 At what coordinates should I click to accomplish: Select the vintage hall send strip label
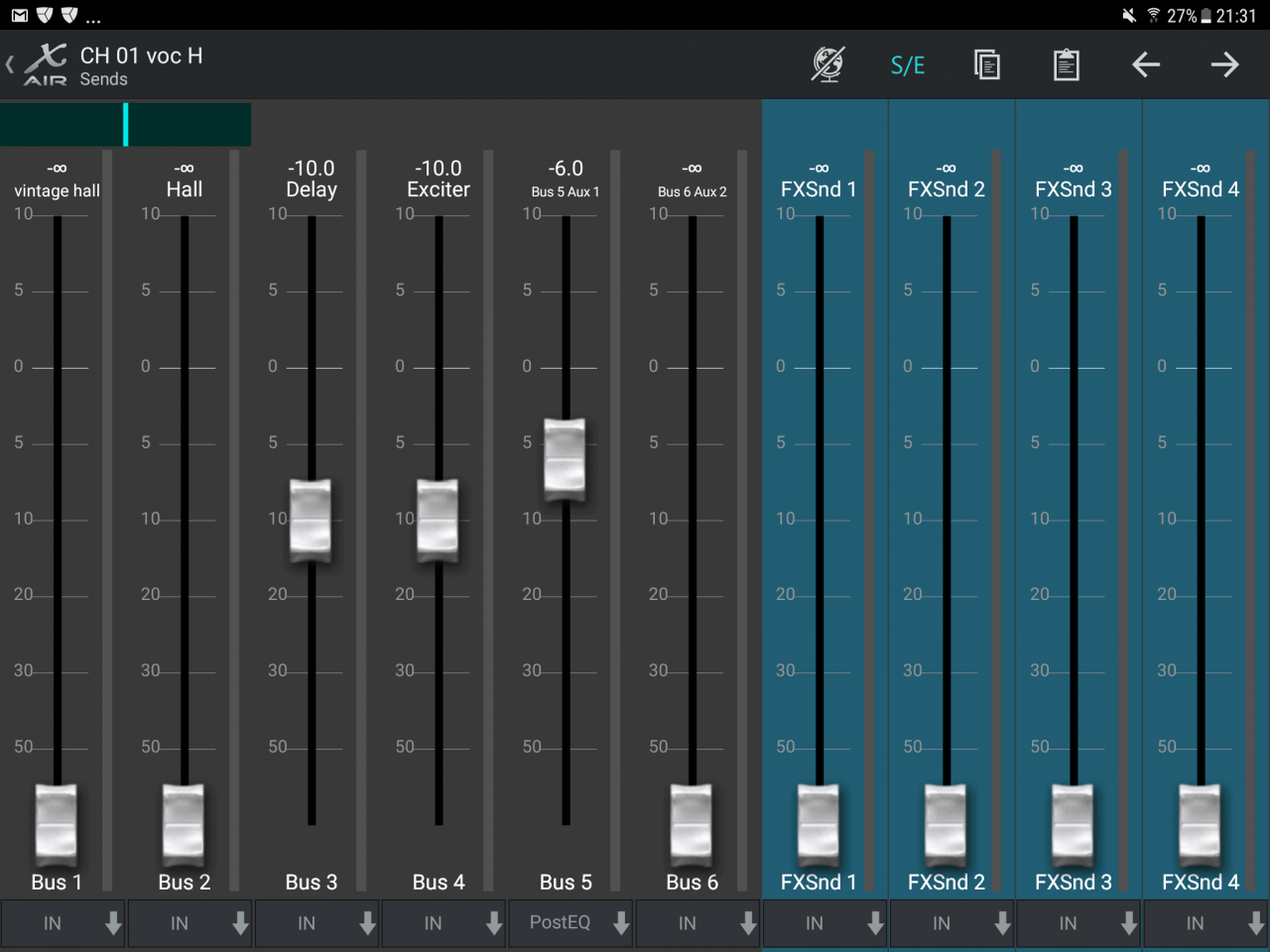[57, 190]
